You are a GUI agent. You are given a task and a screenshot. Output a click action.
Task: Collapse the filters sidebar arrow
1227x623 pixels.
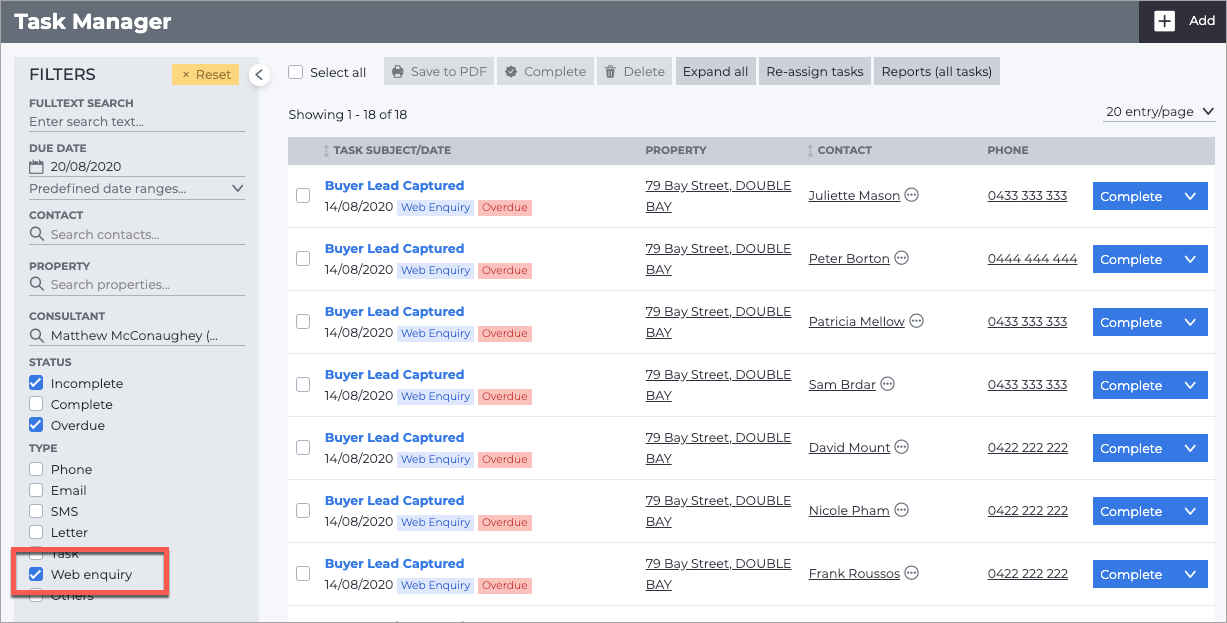coord(259,75)
